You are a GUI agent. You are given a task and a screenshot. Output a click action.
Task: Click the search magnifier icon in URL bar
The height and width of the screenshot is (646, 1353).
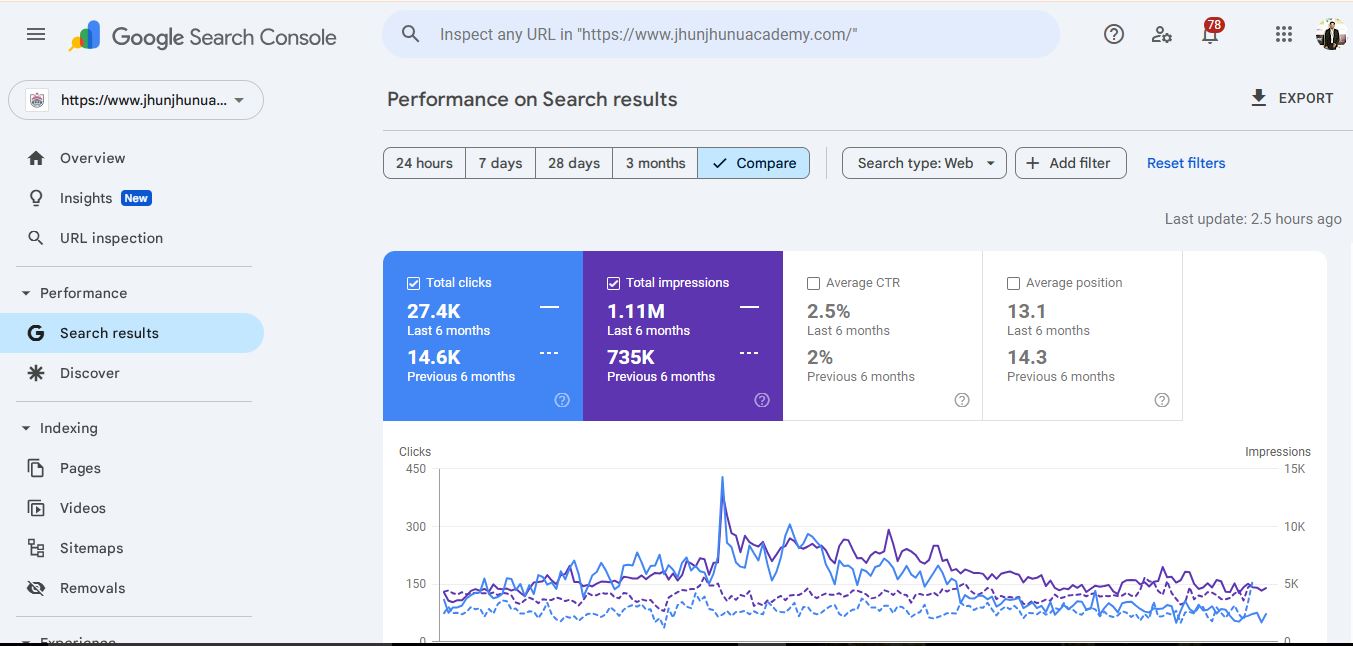tap(410, 34)
